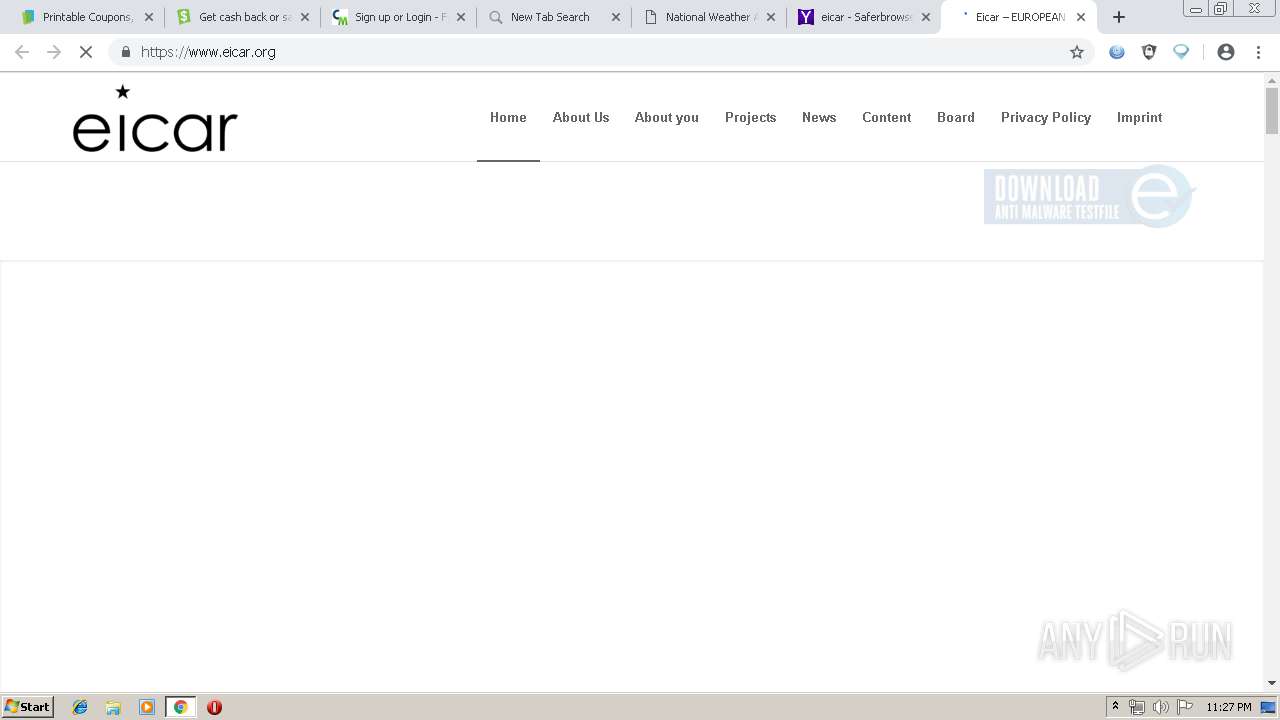
Task: Open the About Us page
Action: pos(581,117)
